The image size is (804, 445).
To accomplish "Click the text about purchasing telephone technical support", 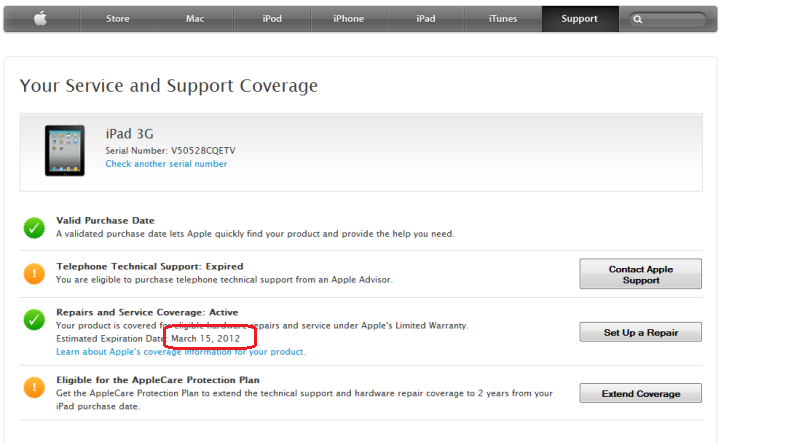I will [224, 280].
